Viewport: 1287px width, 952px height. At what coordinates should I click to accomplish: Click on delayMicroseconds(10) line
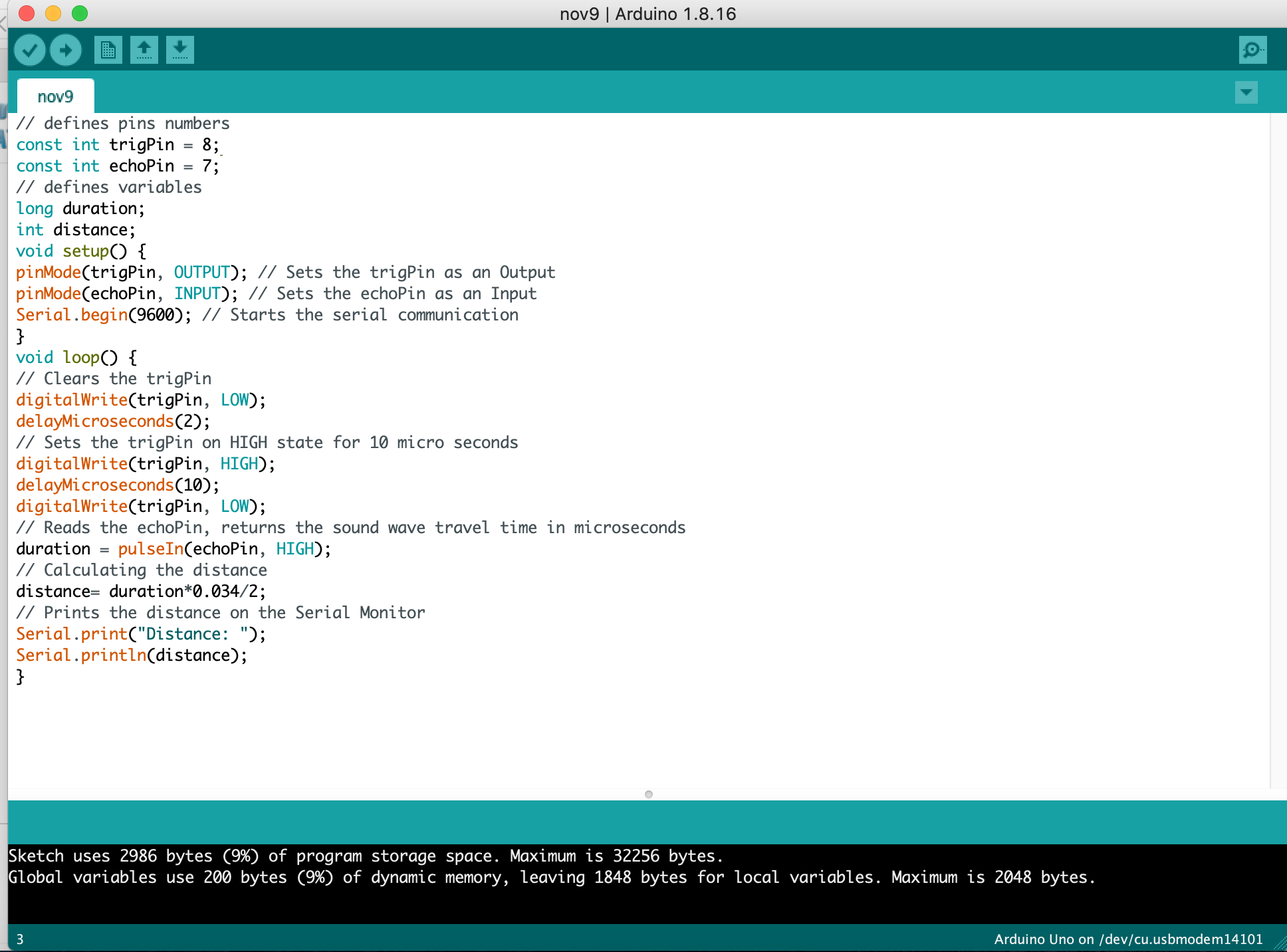coord(118,485)
